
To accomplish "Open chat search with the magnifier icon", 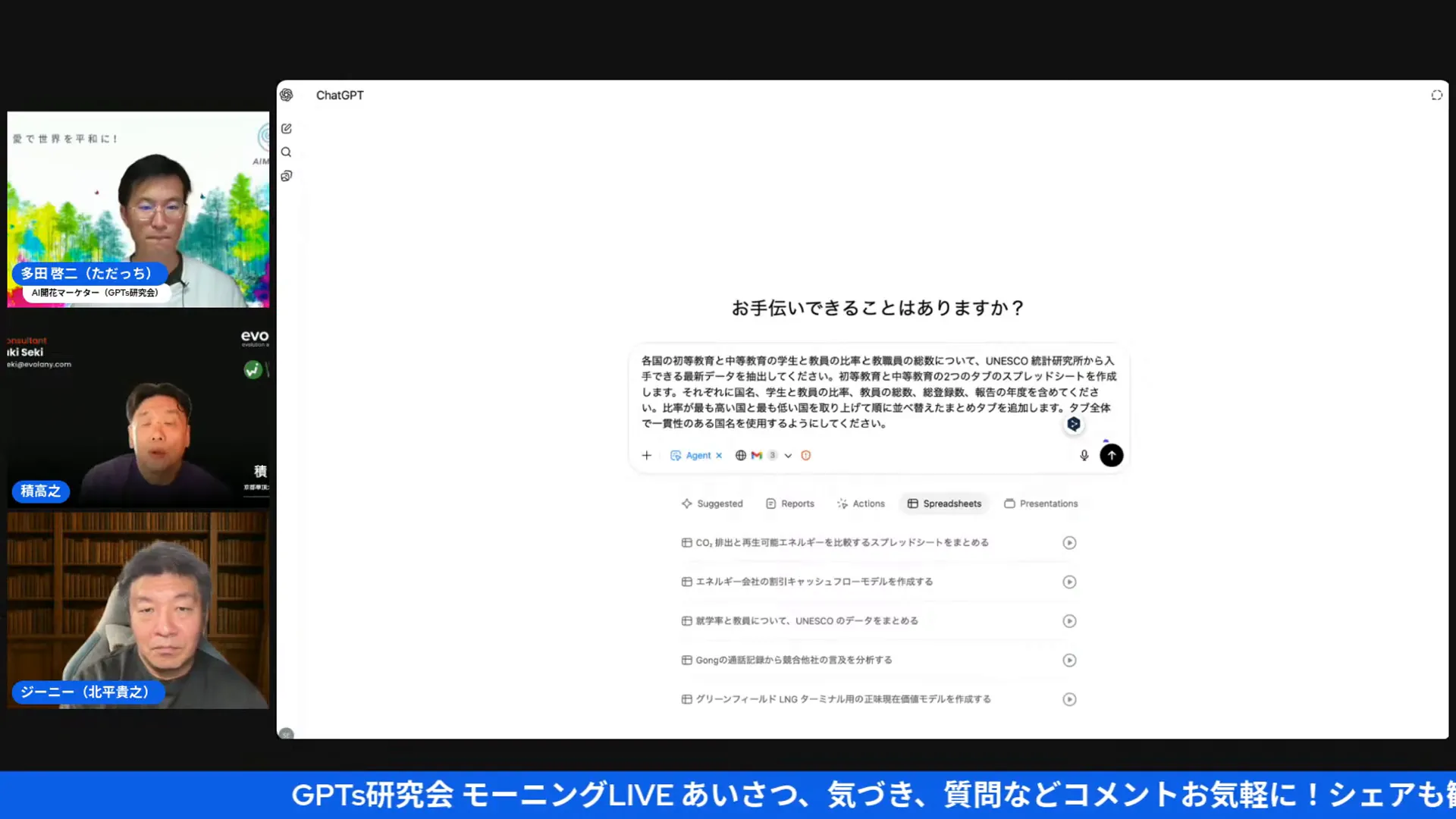I will (286, 152).
